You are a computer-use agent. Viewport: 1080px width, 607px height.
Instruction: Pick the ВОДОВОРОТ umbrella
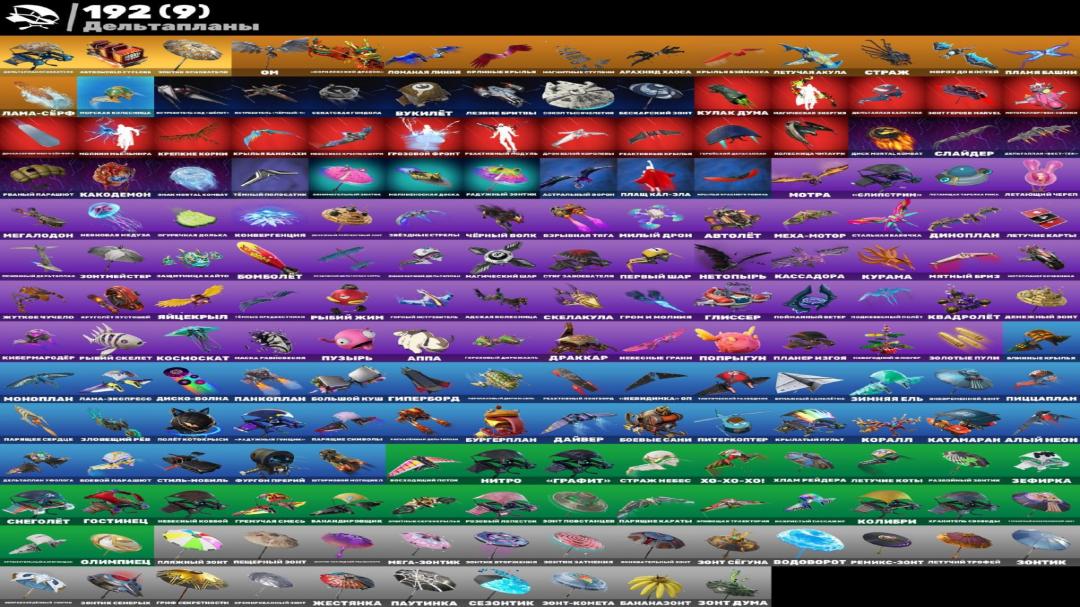(810, 545)
